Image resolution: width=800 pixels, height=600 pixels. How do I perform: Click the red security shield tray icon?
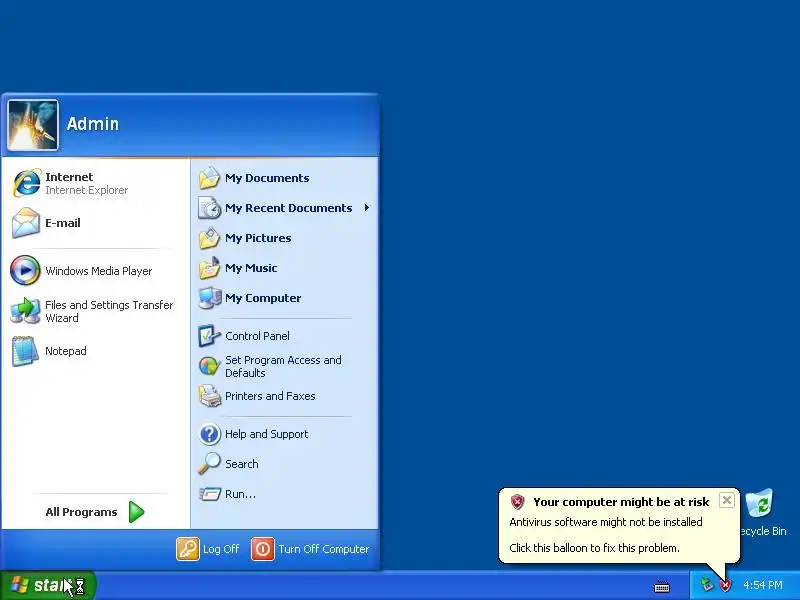tap(725, 585)
